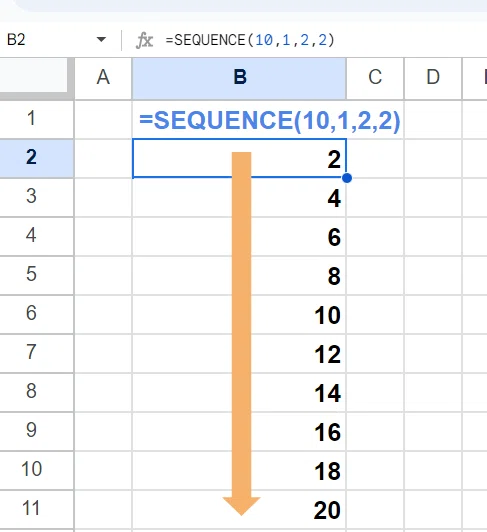Click empty cell D2
The height and width of the screenshot is (532, 487).
(x=433, y=158)
